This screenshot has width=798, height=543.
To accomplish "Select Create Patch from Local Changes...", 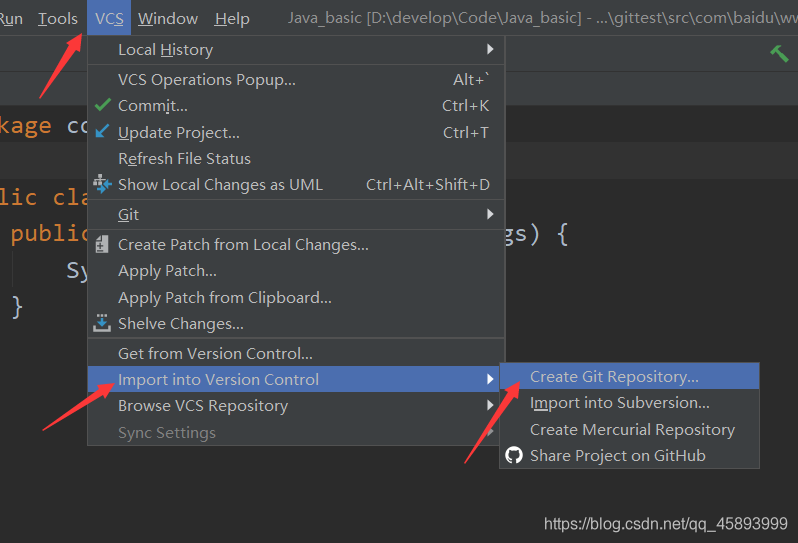I will pos(296,244).
